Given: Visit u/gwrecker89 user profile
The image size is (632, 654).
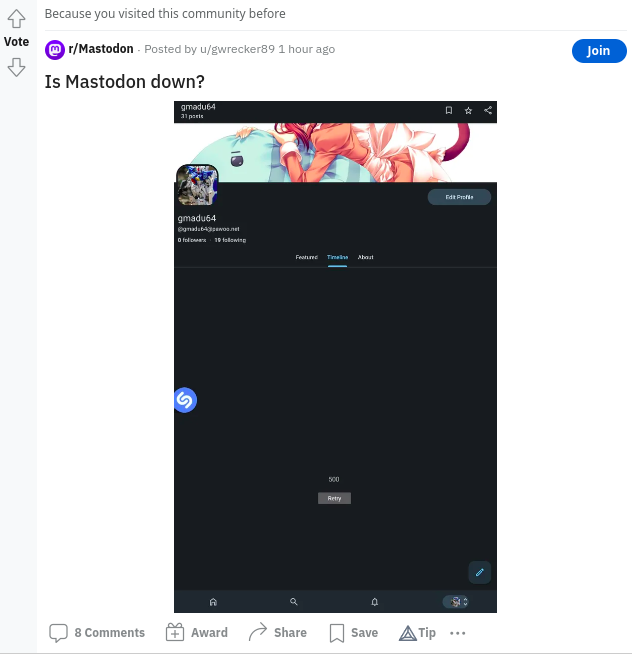Looking at the screenshot, I should pyautogui.click(x=234, y=50).
